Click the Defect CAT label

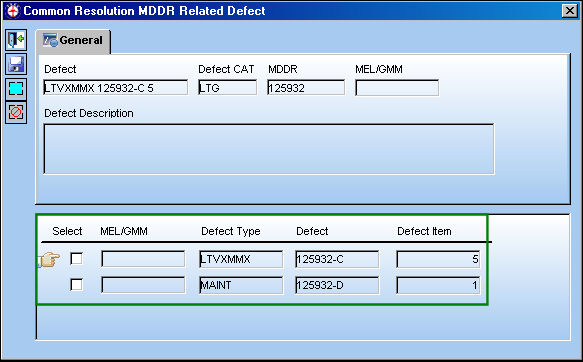coord(226,69)
